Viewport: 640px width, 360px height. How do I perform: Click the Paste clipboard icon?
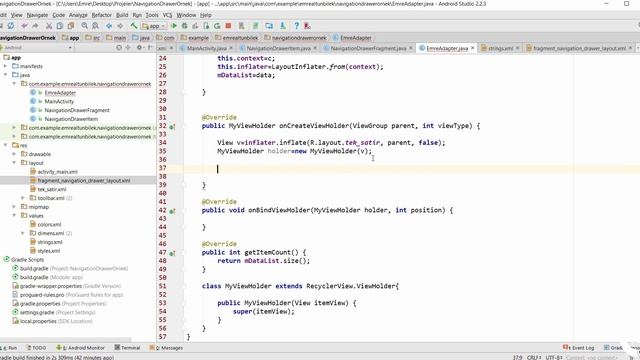point(71,26)
